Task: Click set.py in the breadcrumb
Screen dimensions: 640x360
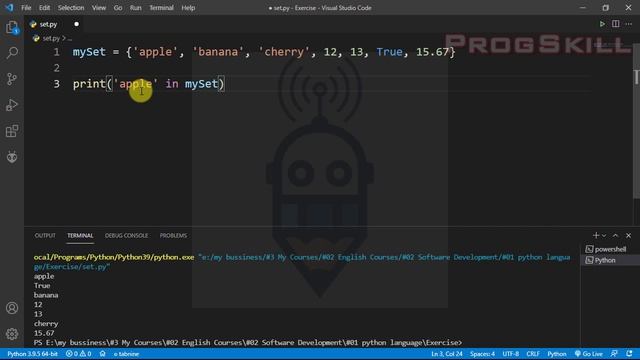Action: click(x=51, y=38)
